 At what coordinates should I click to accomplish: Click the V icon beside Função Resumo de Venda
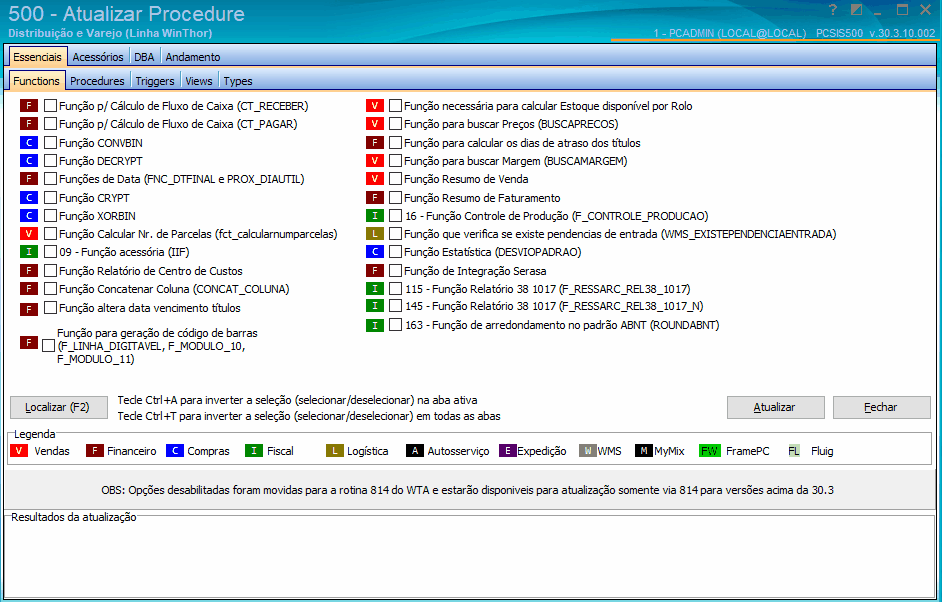pyautogui.click(x=375, y=179)
